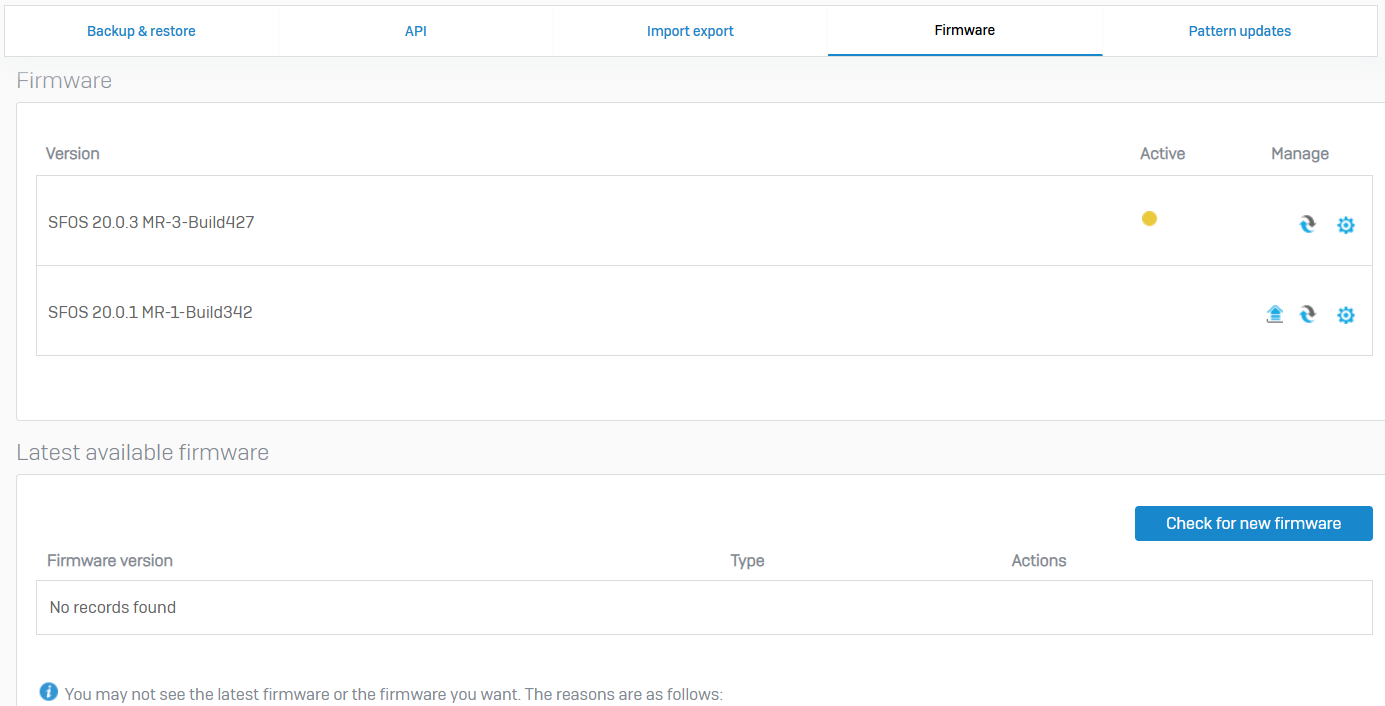Click the sync-arrows icon for SFOS 20.0.1
1385x706 pixels.
point(1307,315)
